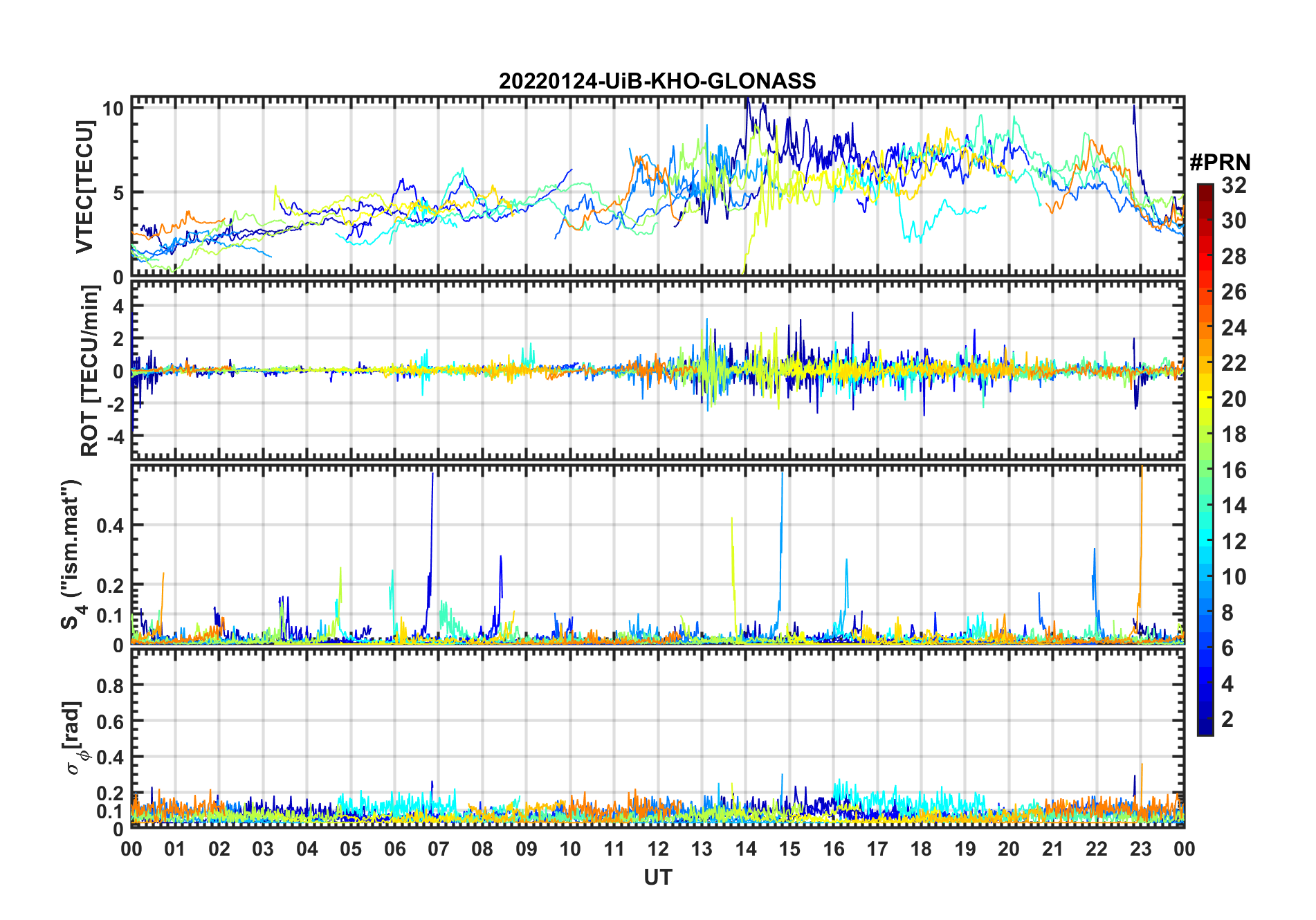Click colorbar tick label "8"
The height and width of the screenshot is (920, 1316).
tap(1227, 613)
